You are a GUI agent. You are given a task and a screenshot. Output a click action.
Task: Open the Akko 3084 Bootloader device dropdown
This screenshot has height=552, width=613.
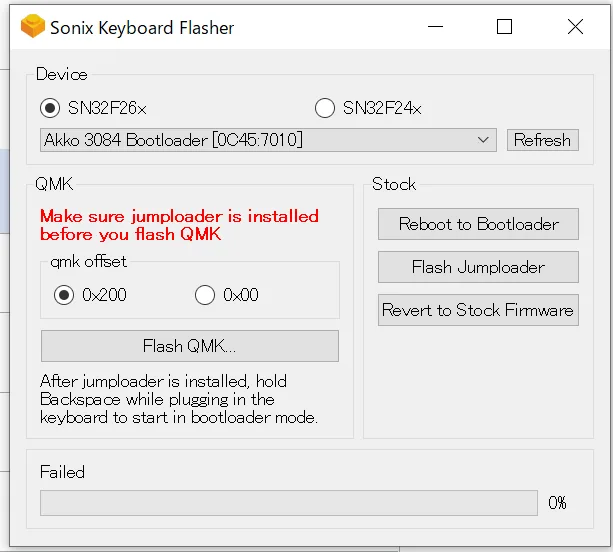click(x=268, y=140)
